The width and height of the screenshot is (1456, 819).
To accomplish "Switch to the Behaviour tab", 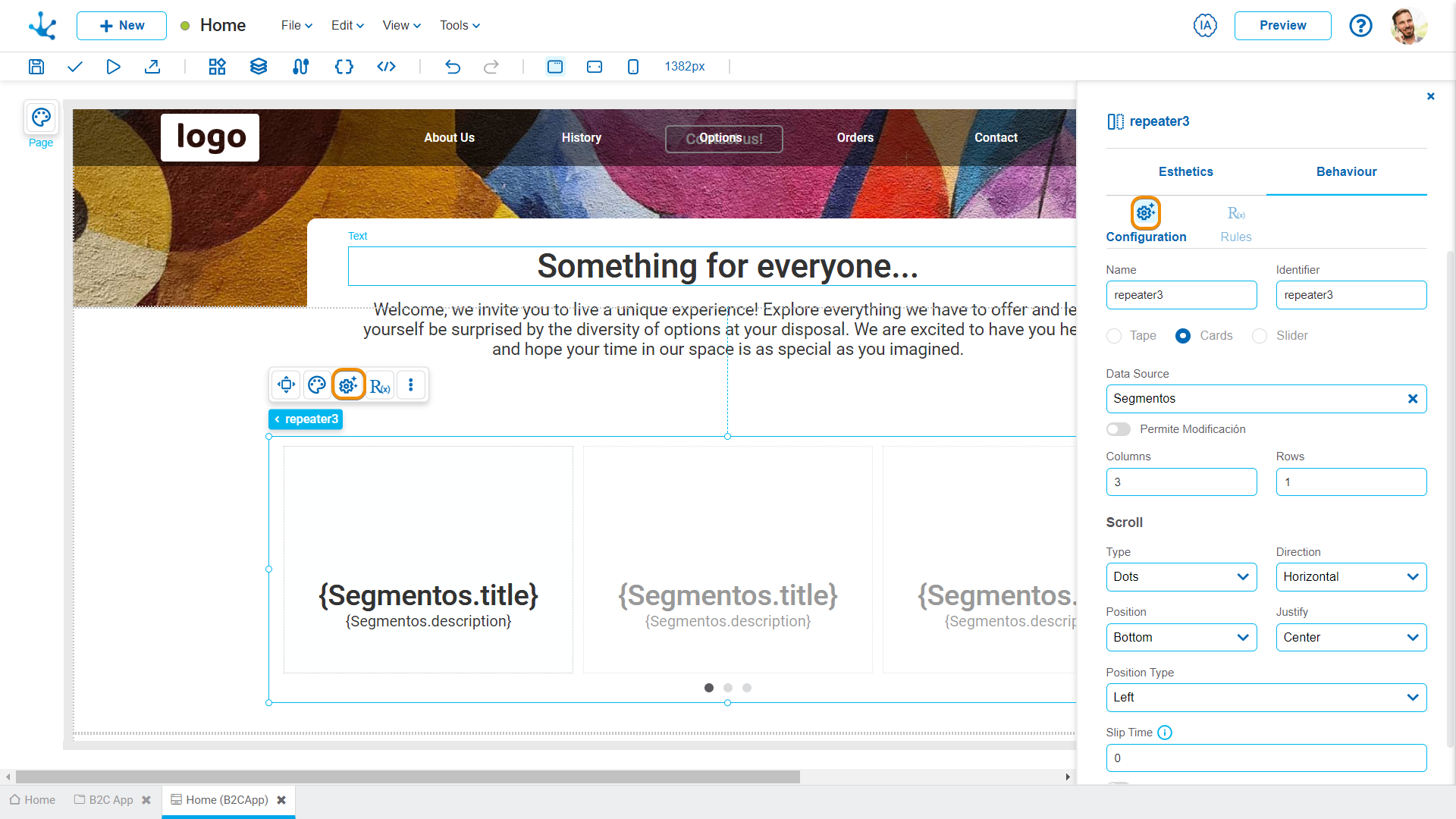I will [x=1346, y=172].
